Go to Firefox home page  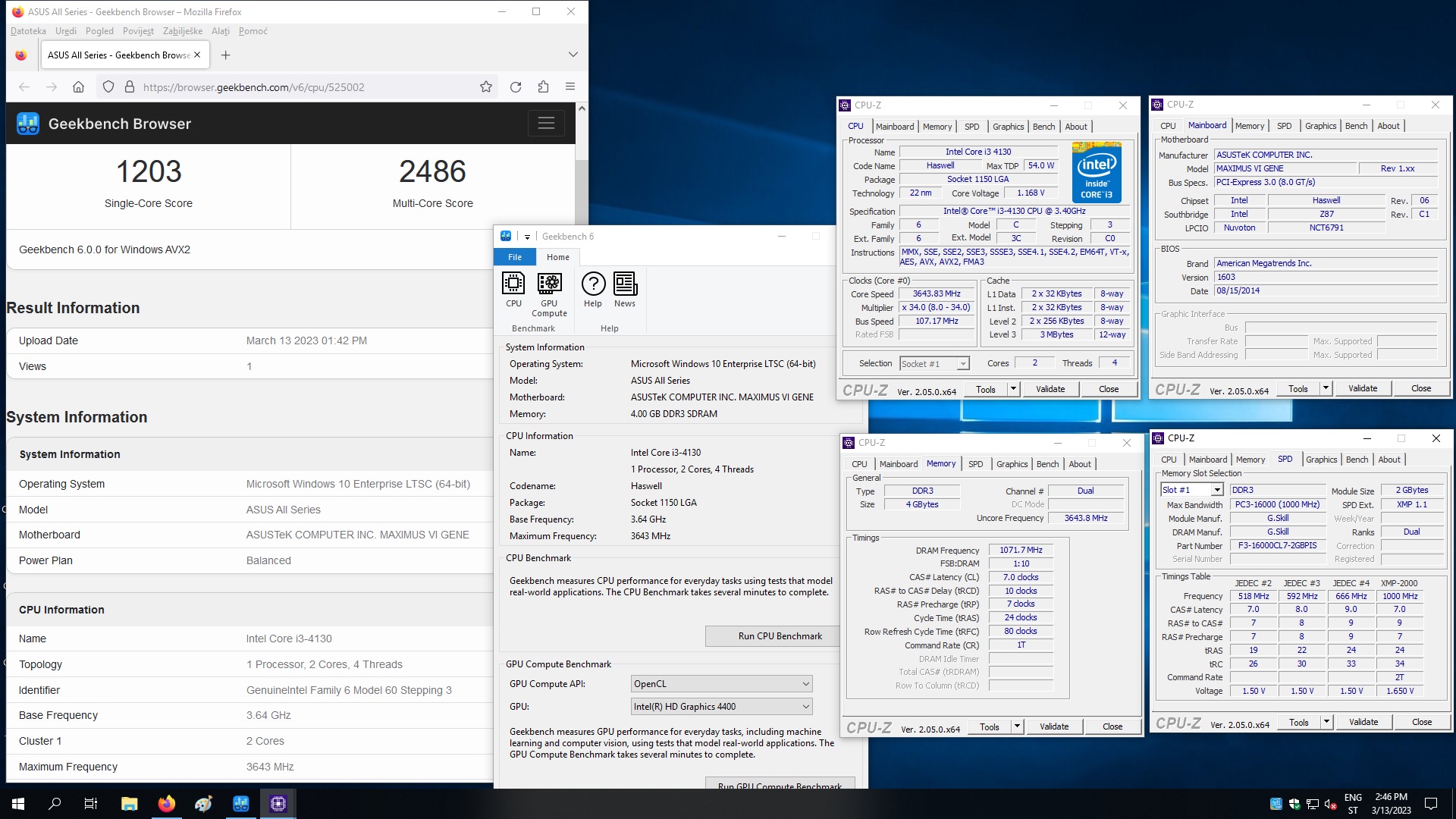point(78,87)
